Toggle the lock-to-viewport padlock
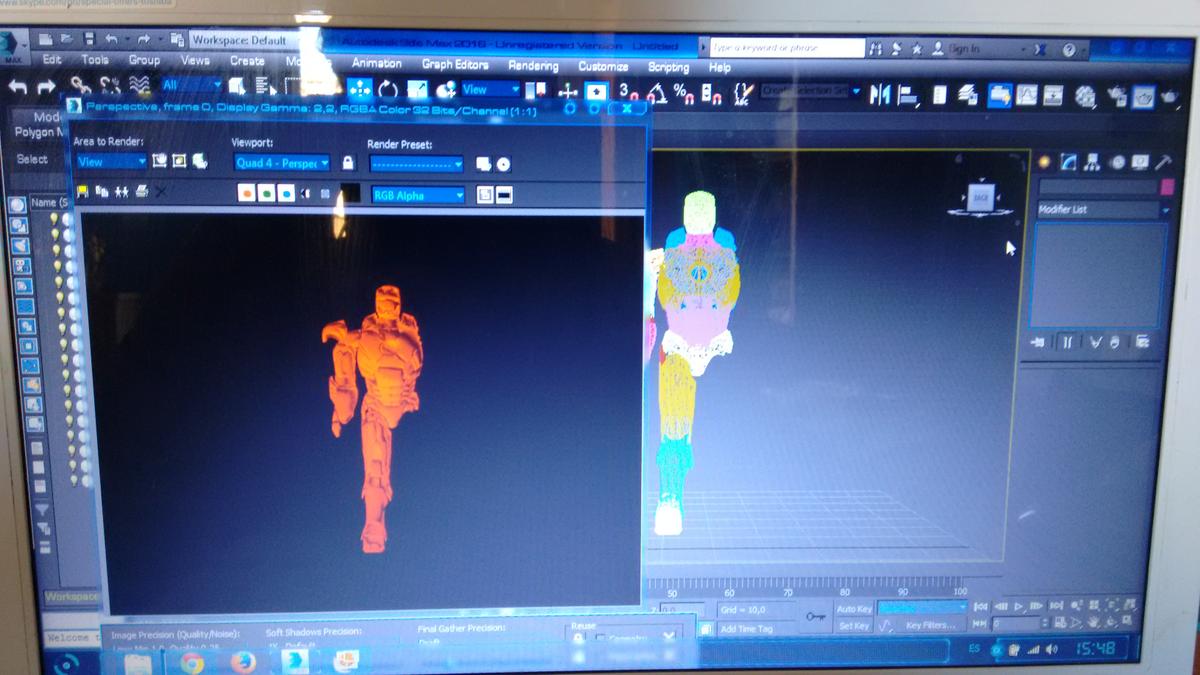Viewport: 1200px width, 675px height. [x=348, y=162]
